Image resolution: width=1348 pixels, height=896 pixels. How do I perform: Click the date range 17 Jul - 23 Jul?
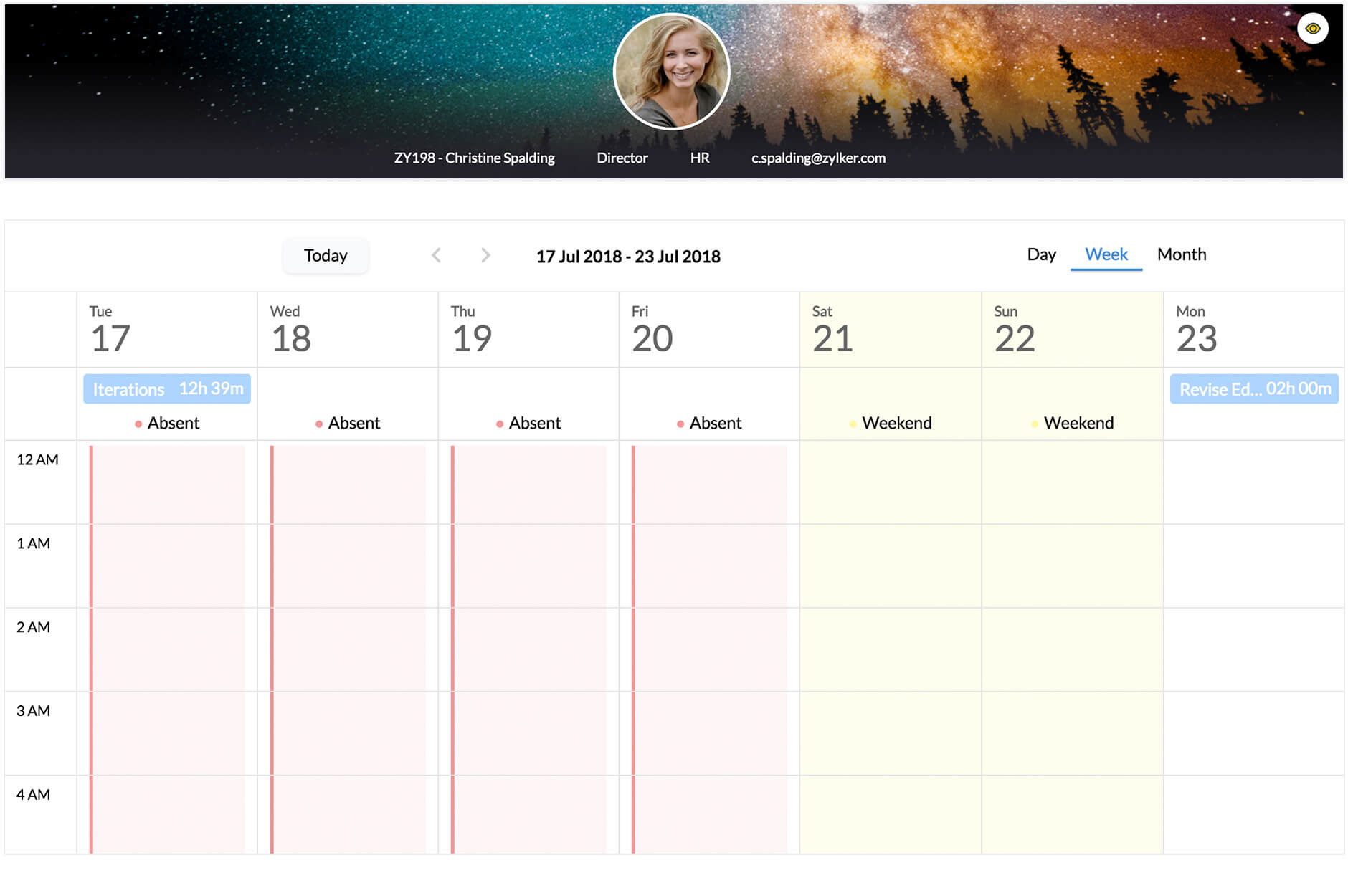click(x=628, y=256)
